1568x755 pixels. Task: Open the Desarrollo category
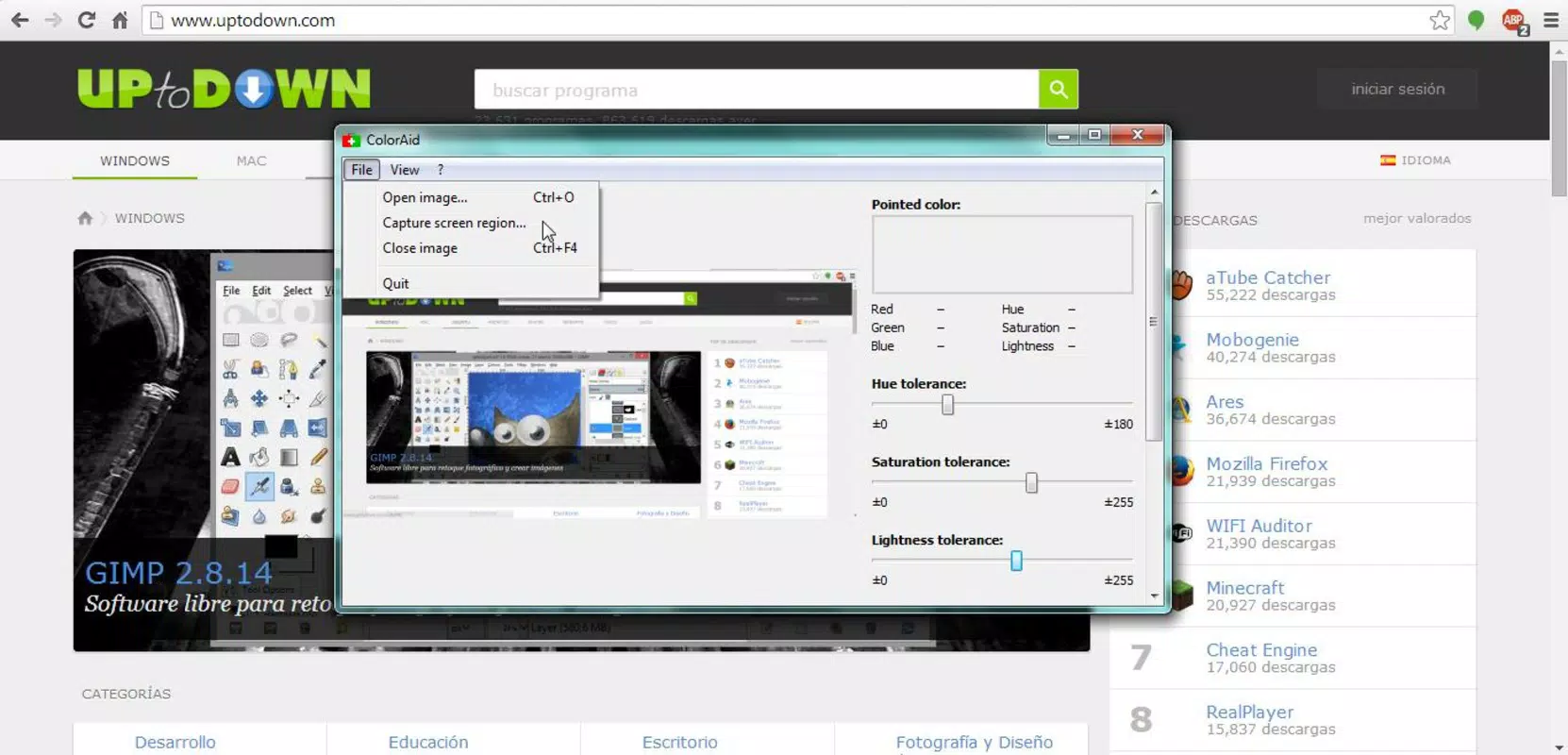pos(175,742)
